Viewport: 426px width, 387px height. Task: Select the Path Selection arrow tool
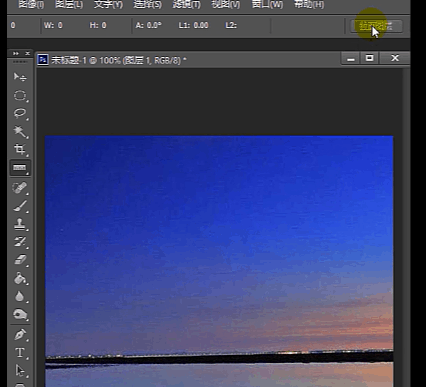pos(20,371)
